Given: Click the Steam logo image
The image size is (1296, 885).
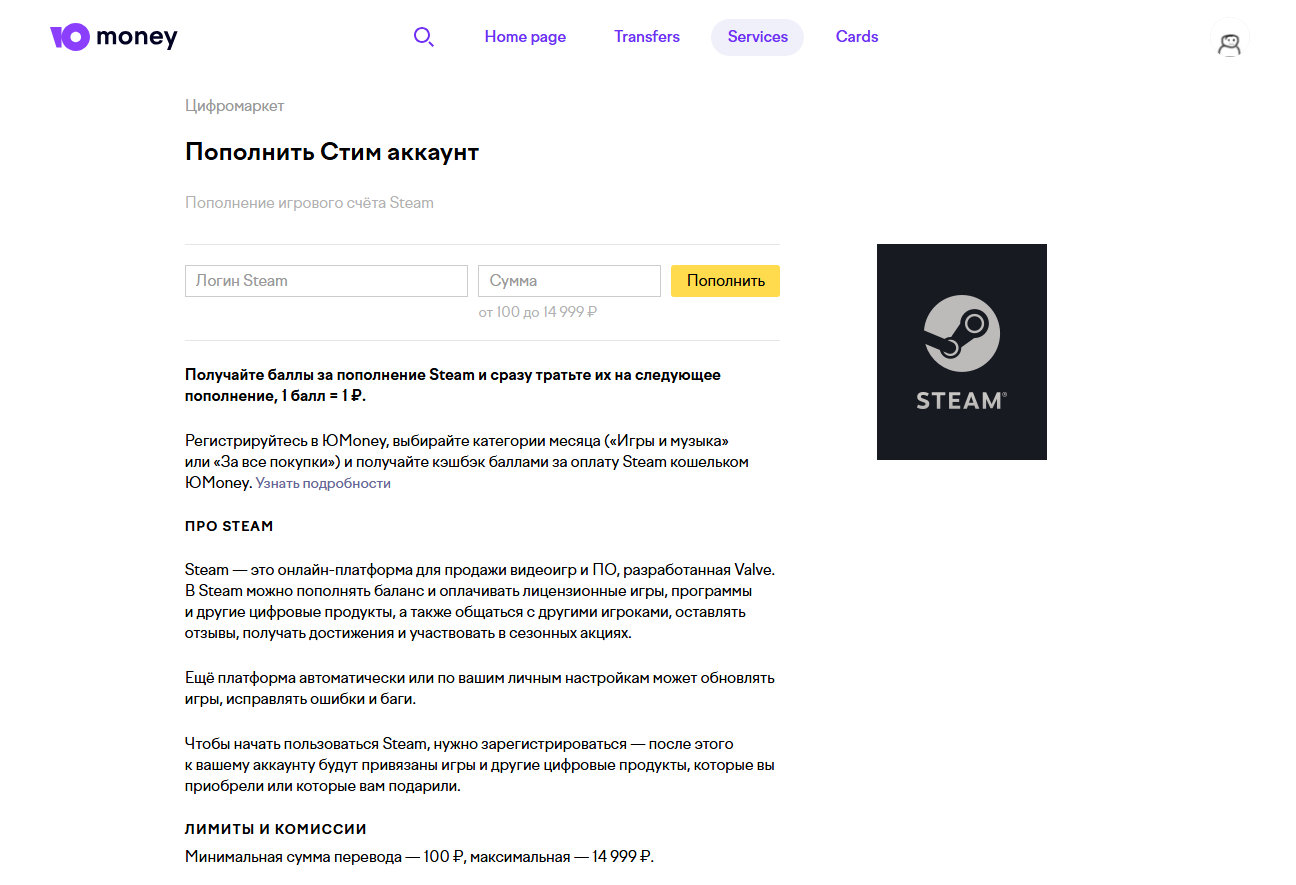Looking at the screenshot, I should pyautogui.click(x=962, y=352).
